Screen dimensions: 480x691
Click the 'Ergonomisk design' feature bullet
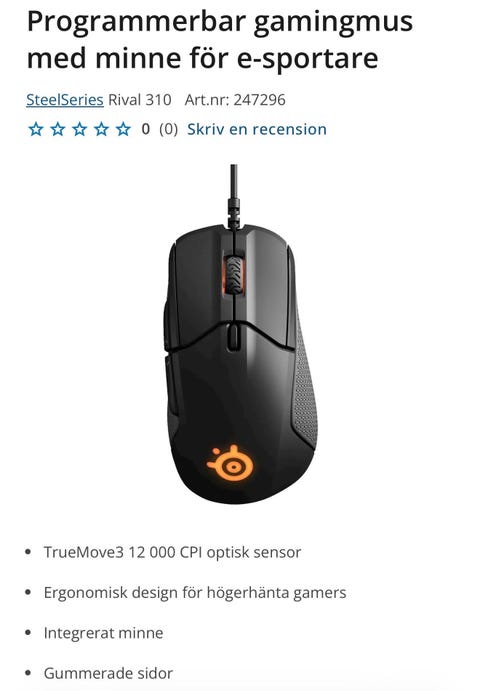click(x=195, y=593)
